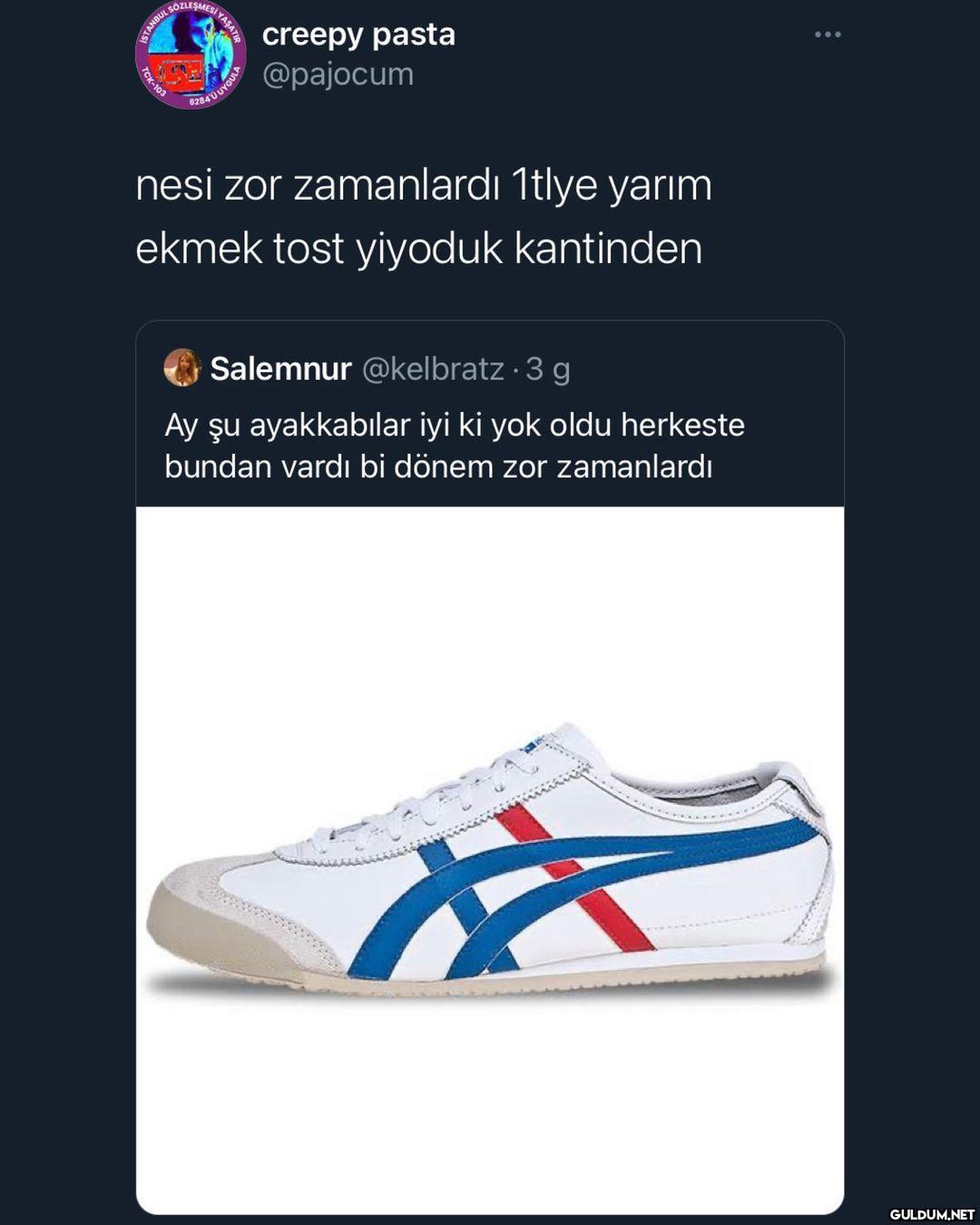Open the Salemnur display name in quoted tweet
Image resolution: width=980 pixels, height=1225 pixels.
[280, 368]
